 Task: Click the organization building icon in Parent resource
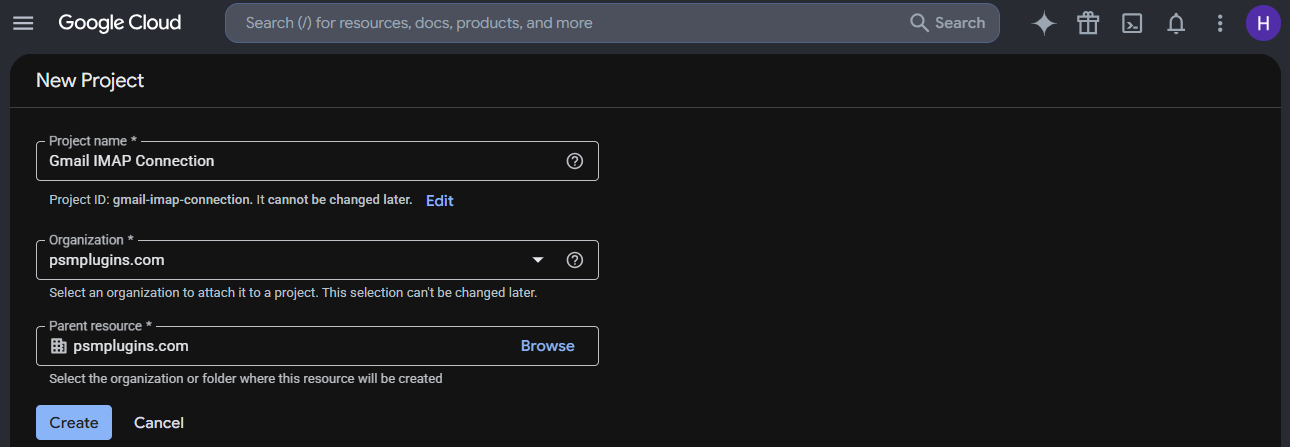pyautogui.click(x=59, y=346)
